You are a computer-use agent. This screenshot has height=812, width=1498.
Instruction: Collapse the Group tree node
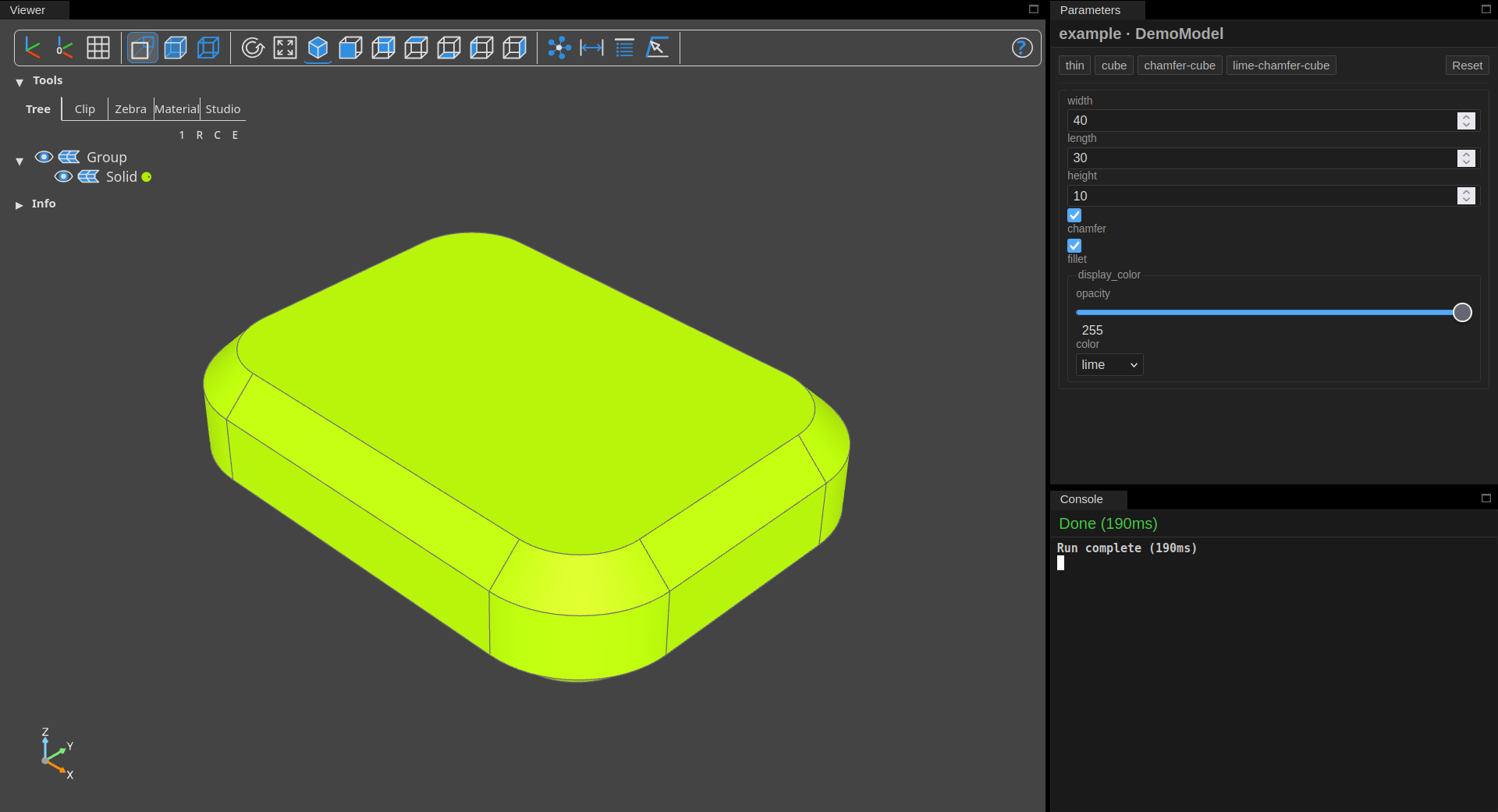(x=20, y=161)
